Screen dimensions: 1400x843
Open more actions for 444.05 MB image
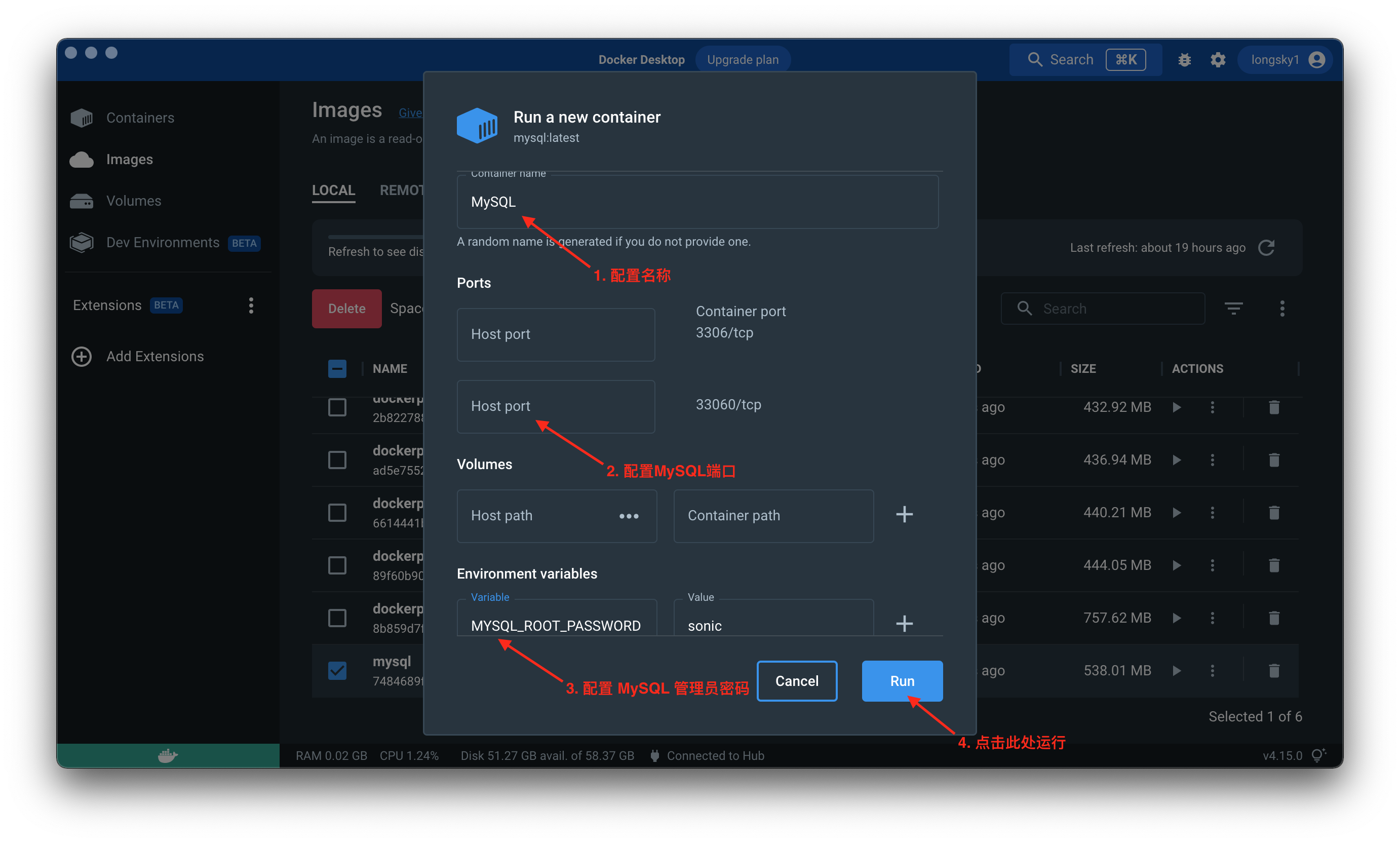[1213, 565]
